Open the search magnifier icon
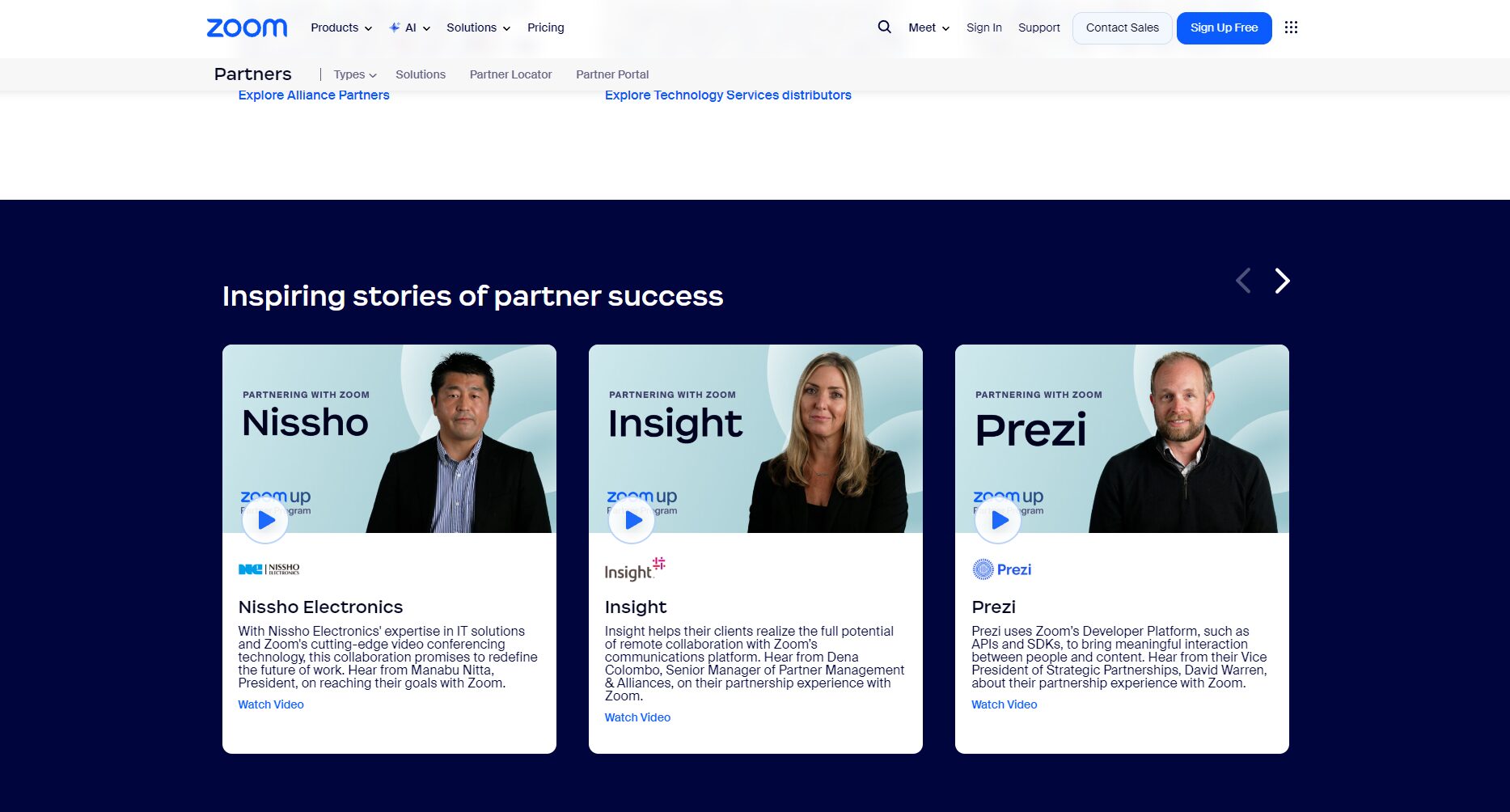Screen dimensions: 1510x812 tap(884, 27)
